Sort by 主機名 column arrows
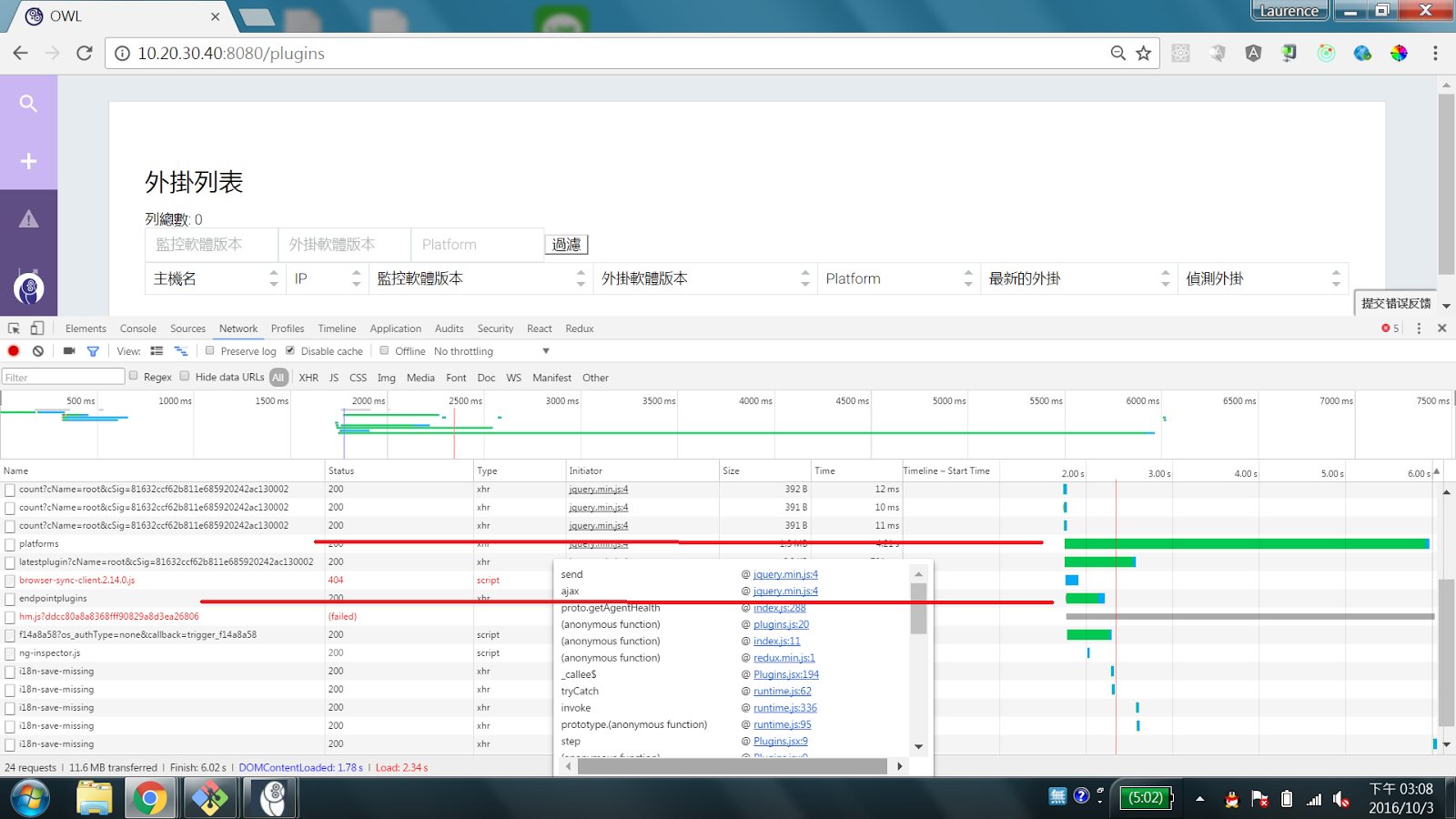1456x819 pixels. click(274, 278)
